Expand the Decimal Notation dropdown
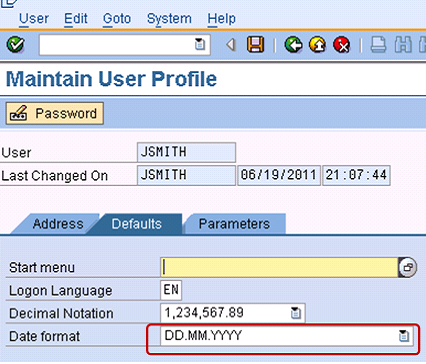Screen dimensions: 426x364 (296, 313)
